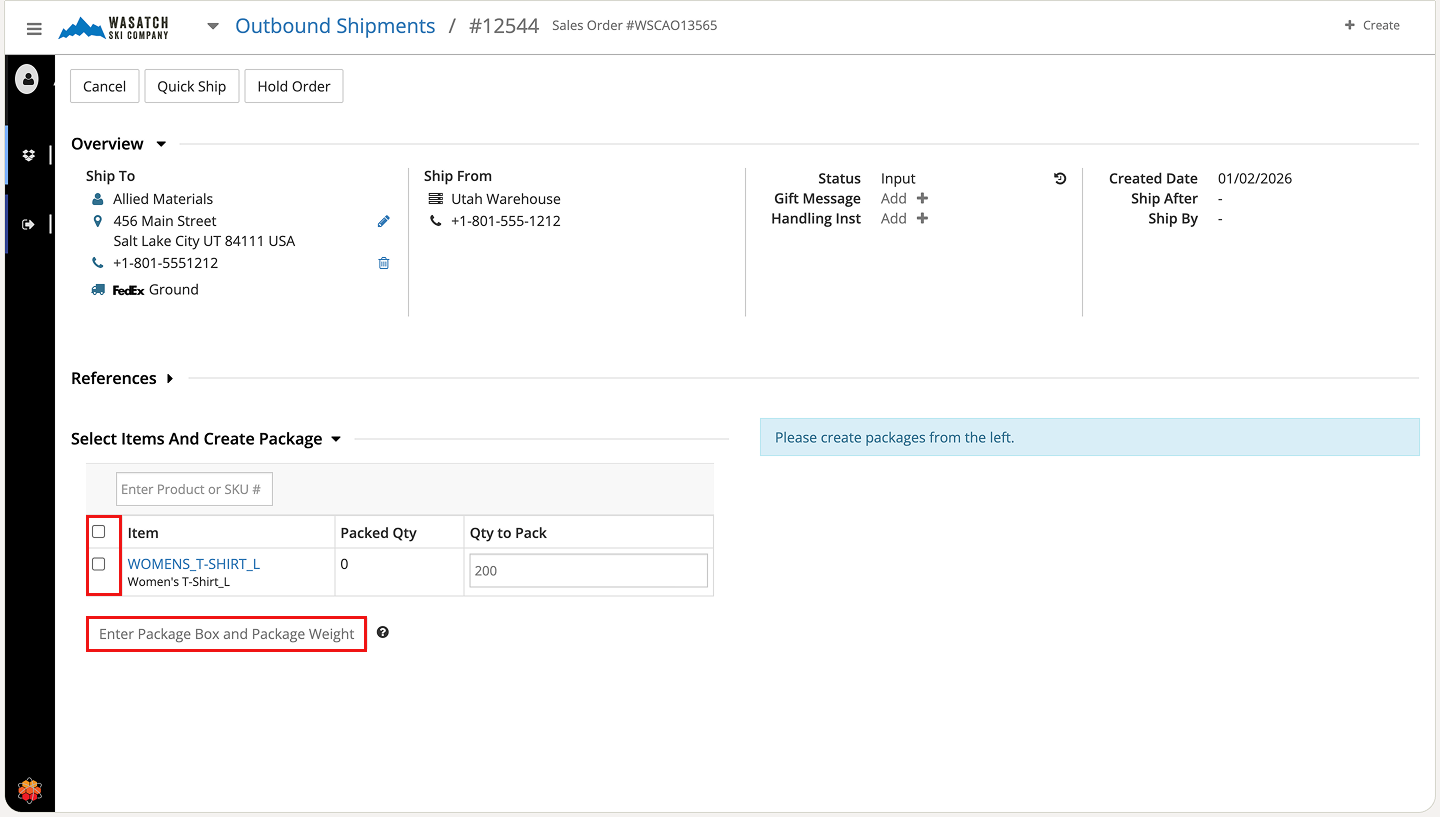Collapse the Overview section
Image resolution: width=1440 pixels, height=817 pixels.
tap(161, 145)
